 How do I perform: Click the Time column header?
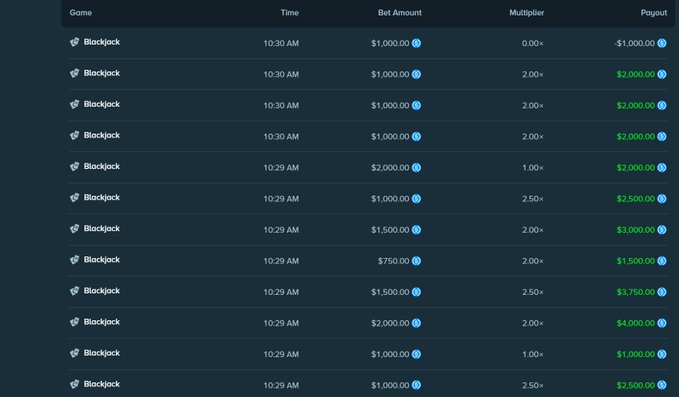tap(290, 13)
